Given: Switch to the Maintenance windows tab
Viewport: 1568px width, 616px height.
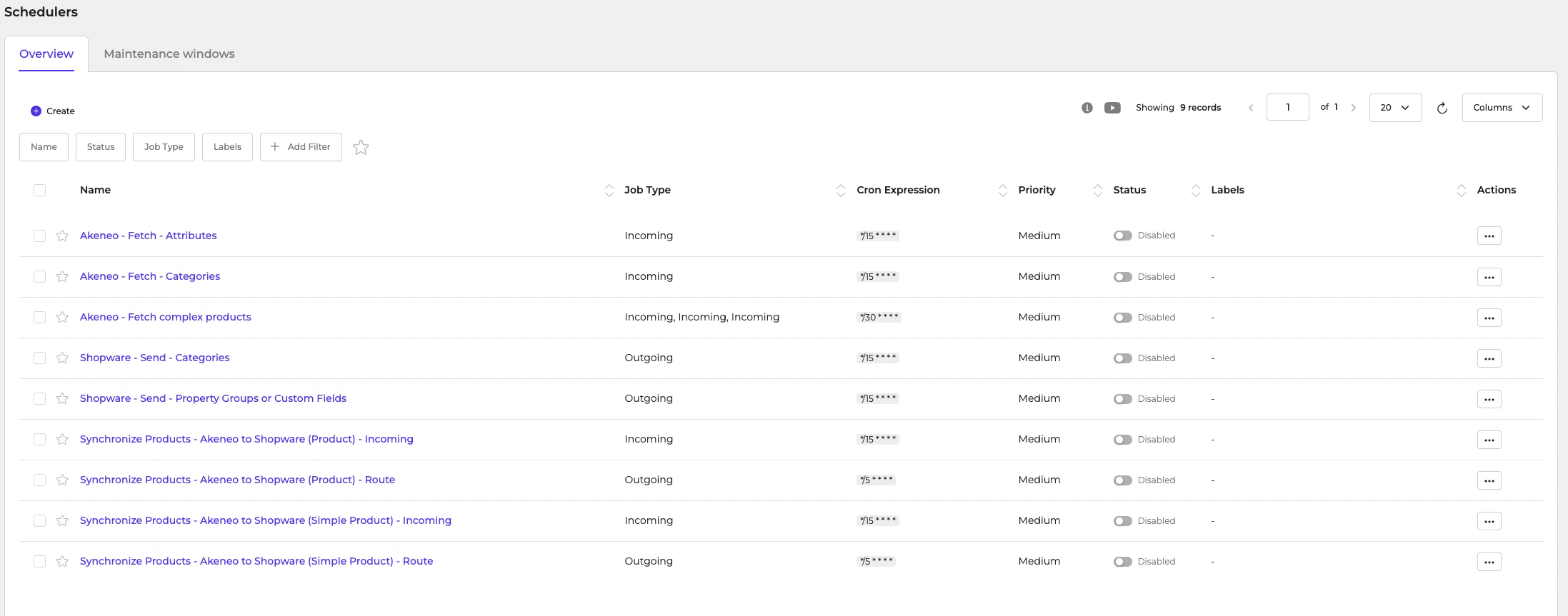Looking at the screenshot, I should 169,54.
